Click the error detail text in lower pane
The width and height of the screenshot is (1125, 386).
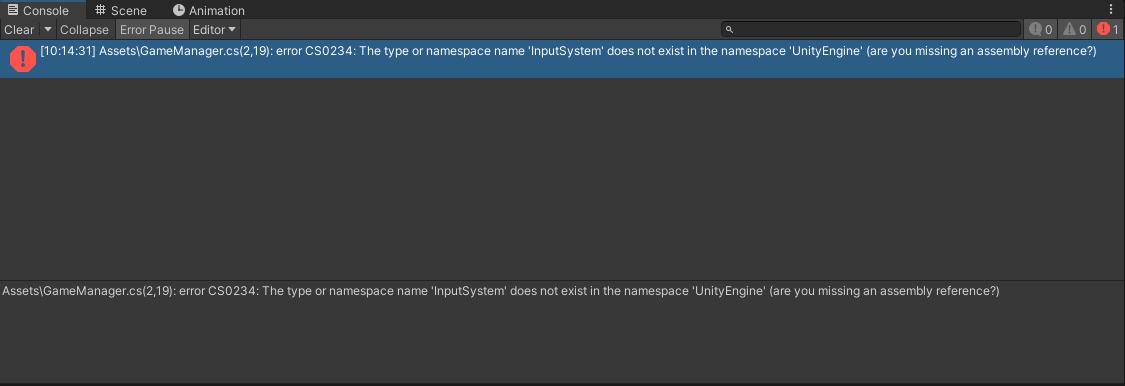click(x=500, y=291)
